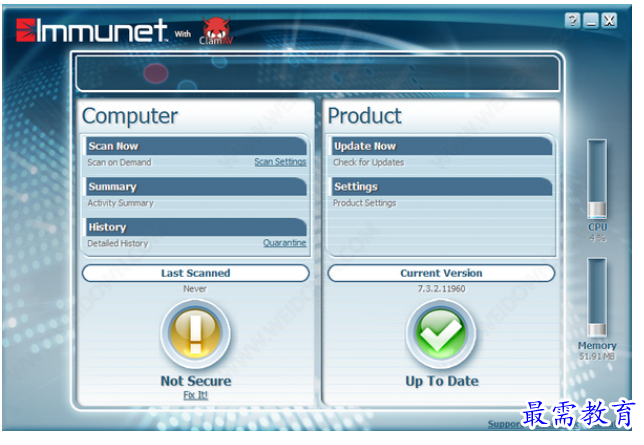Open the Quarantine link
Screen dimensions: 644x445
285,243
